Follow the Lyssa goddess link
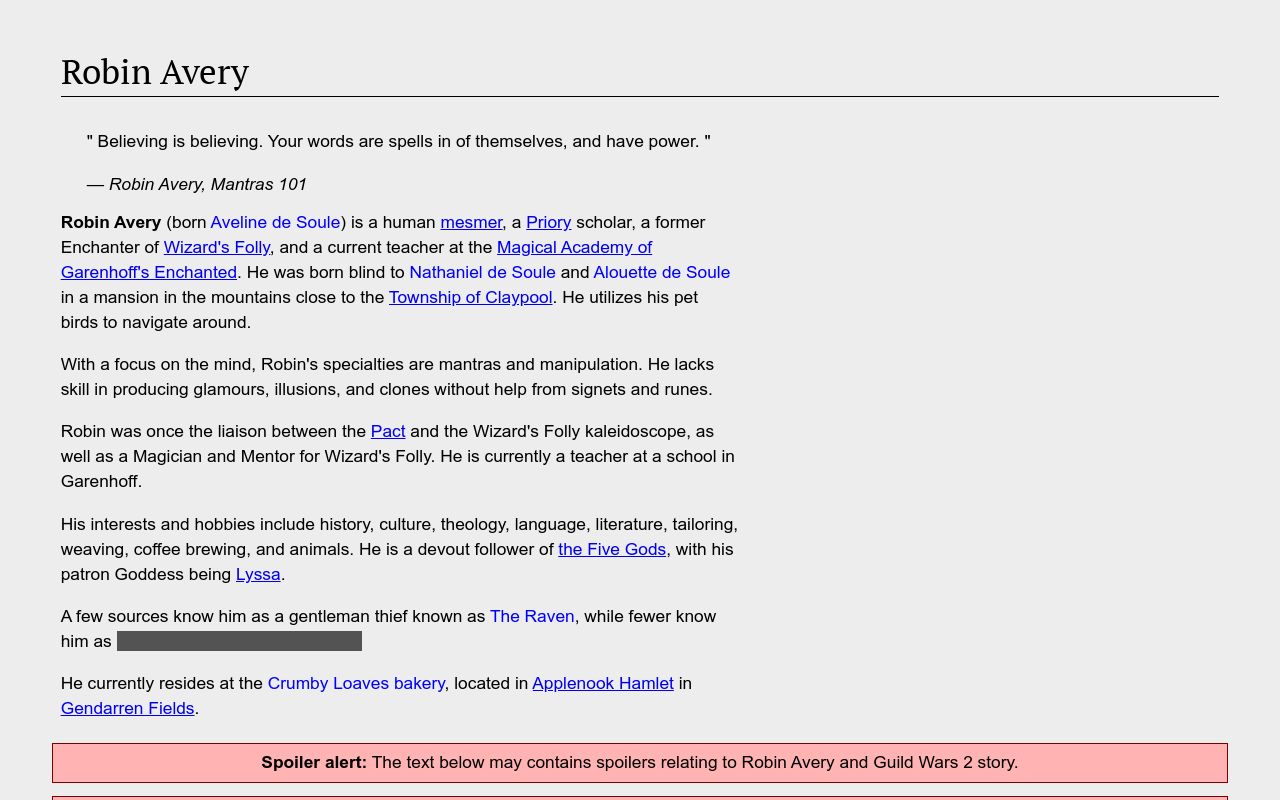The width and height of the screenshot is (1280, 800). click(x=258, y=574)
